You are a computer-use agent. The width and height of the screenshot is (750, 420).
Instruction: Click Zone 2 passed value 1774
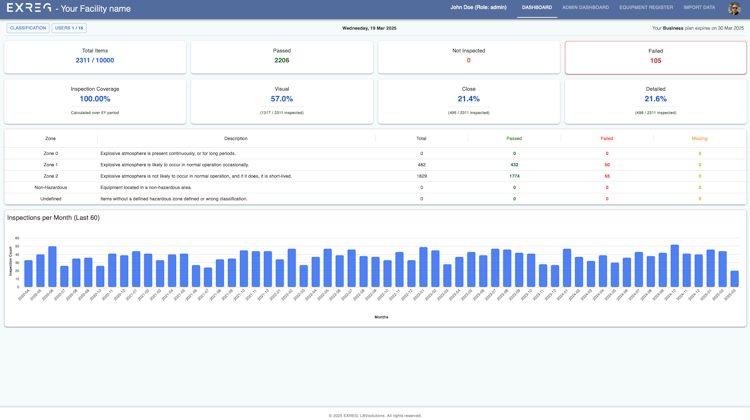pyautogui.click(x=514, y=176)
